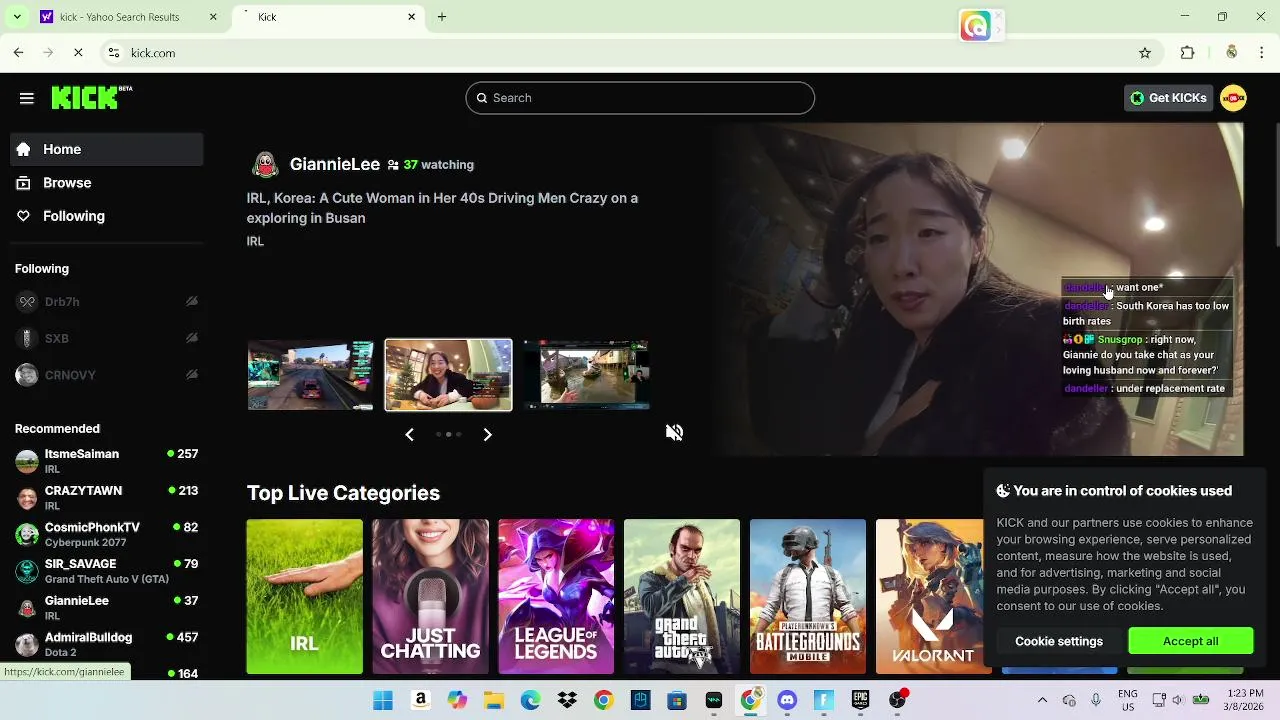Click CosmicPhonkTV's avatar icon

tap(27, 534)
